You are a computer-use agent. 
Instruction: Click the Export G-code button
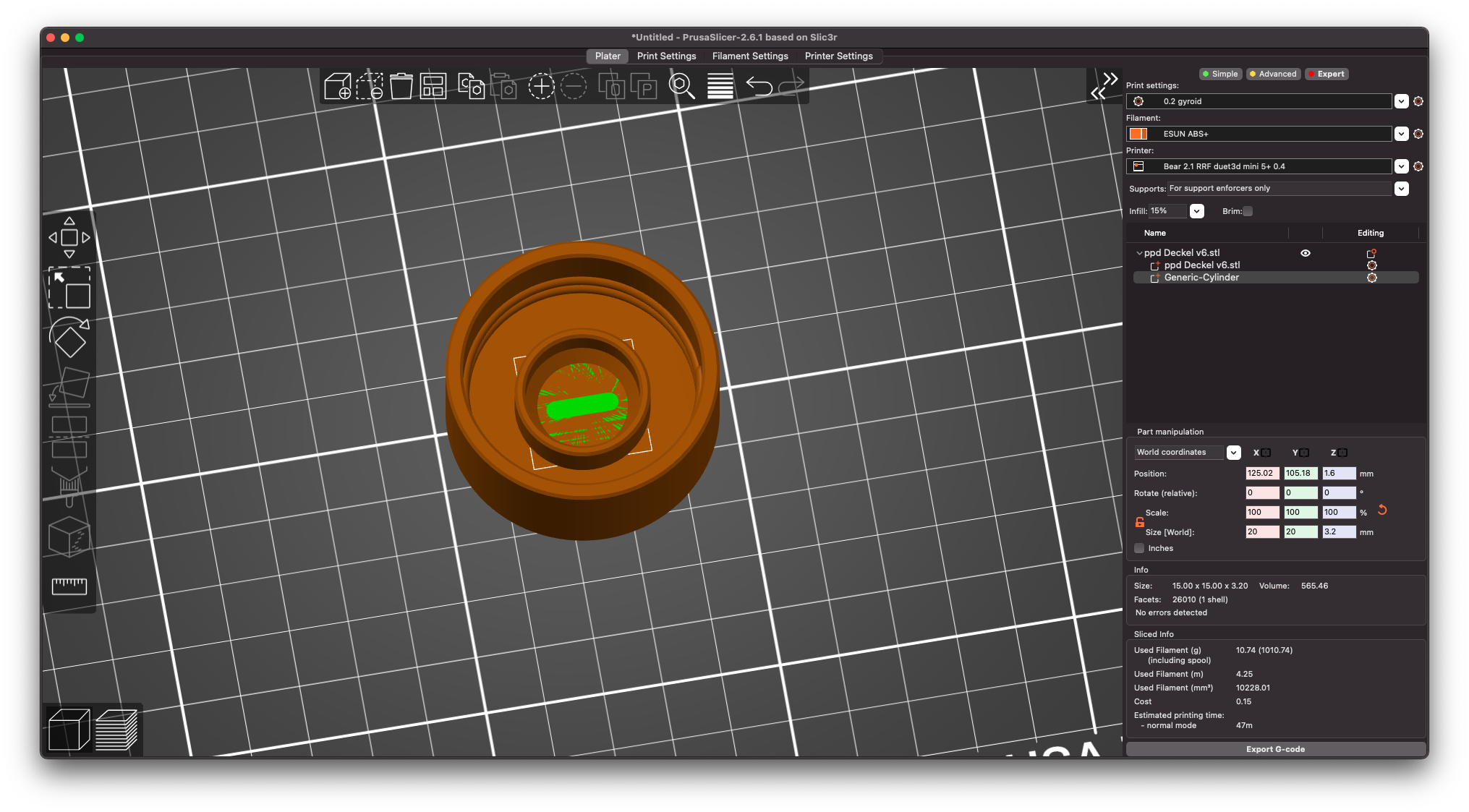1275,749
